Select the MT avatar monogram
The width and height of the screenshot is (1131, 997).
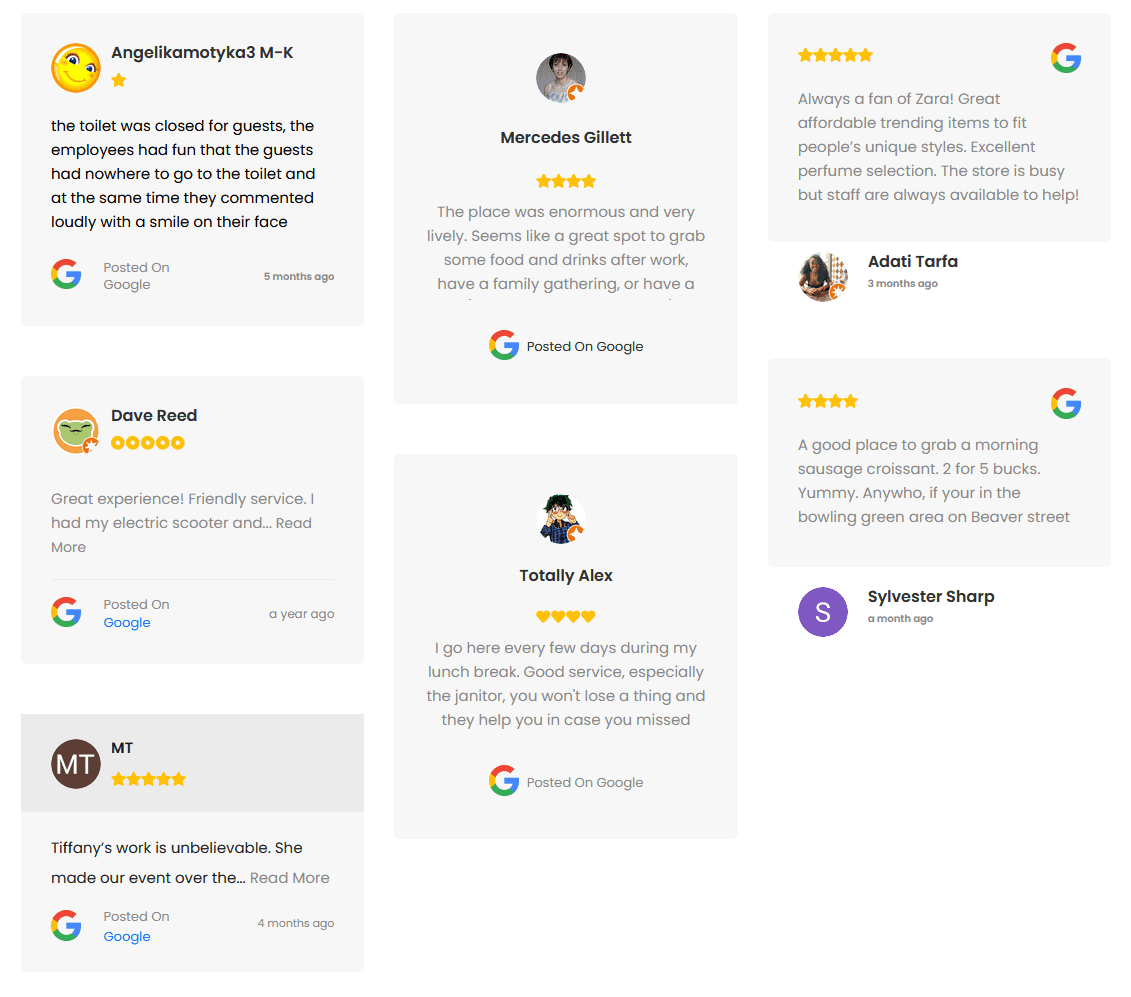(75, 763)
